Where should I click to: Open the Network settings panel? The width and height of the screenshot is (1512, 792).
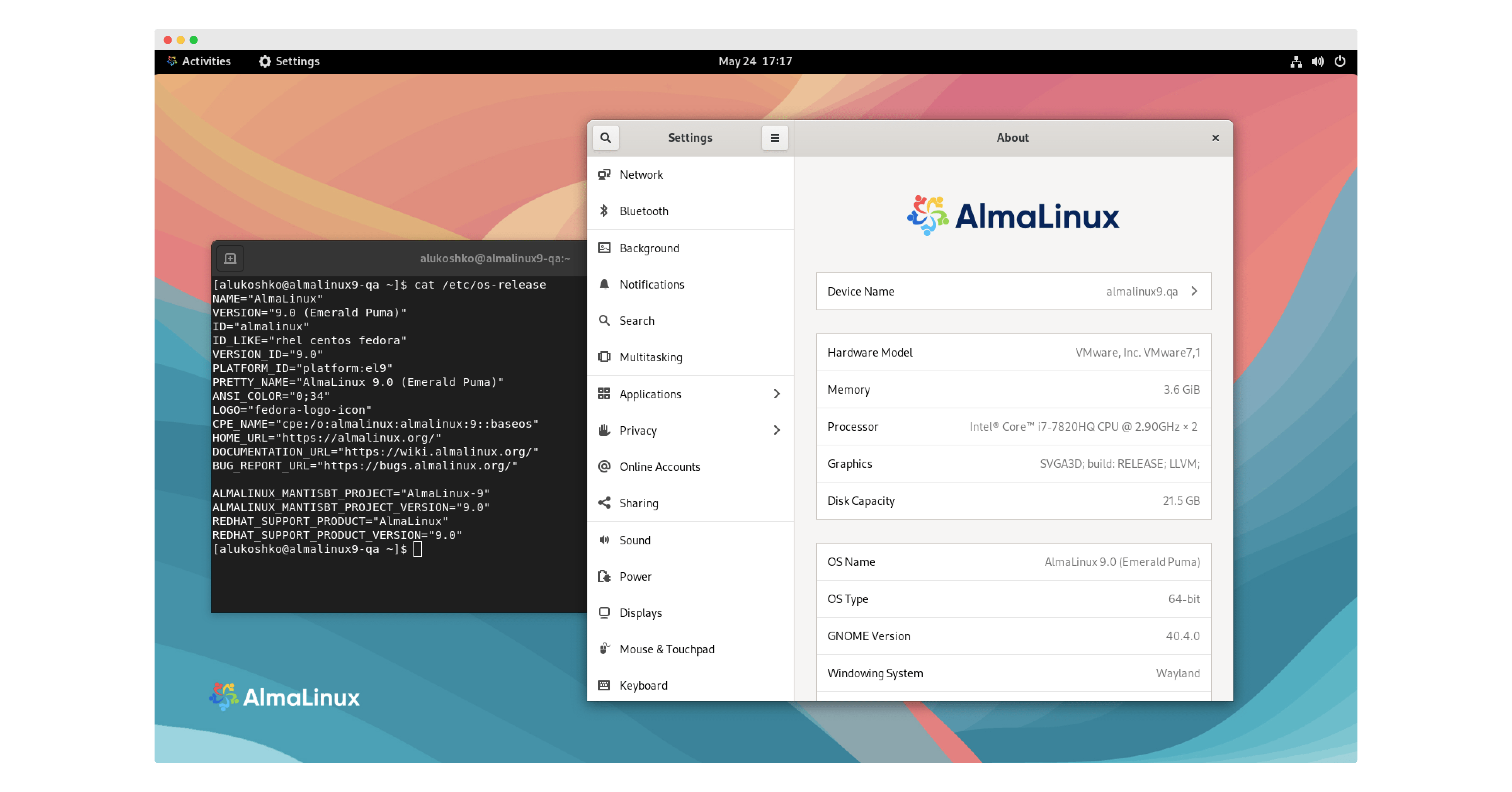click(x=690, y=174)
